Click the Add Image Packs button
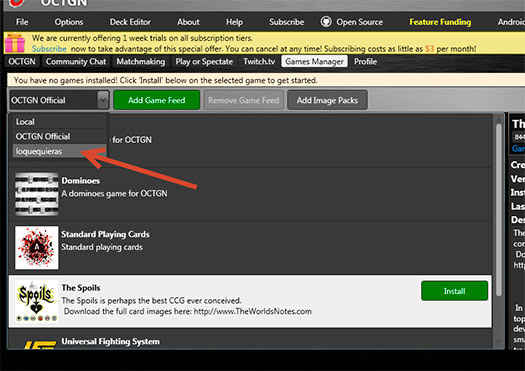The image size is (525, 371). click(x=327, y=100)
